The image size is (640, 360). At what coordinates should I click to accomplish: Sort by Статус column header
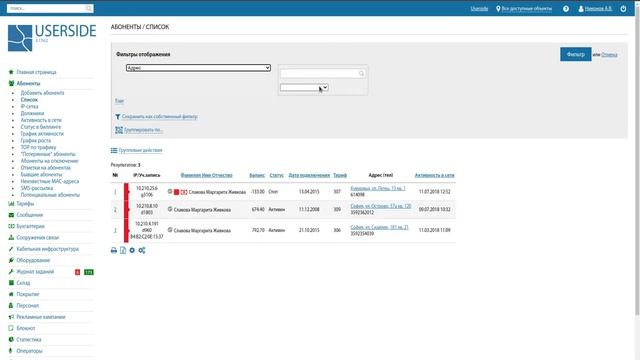point(276,175)
